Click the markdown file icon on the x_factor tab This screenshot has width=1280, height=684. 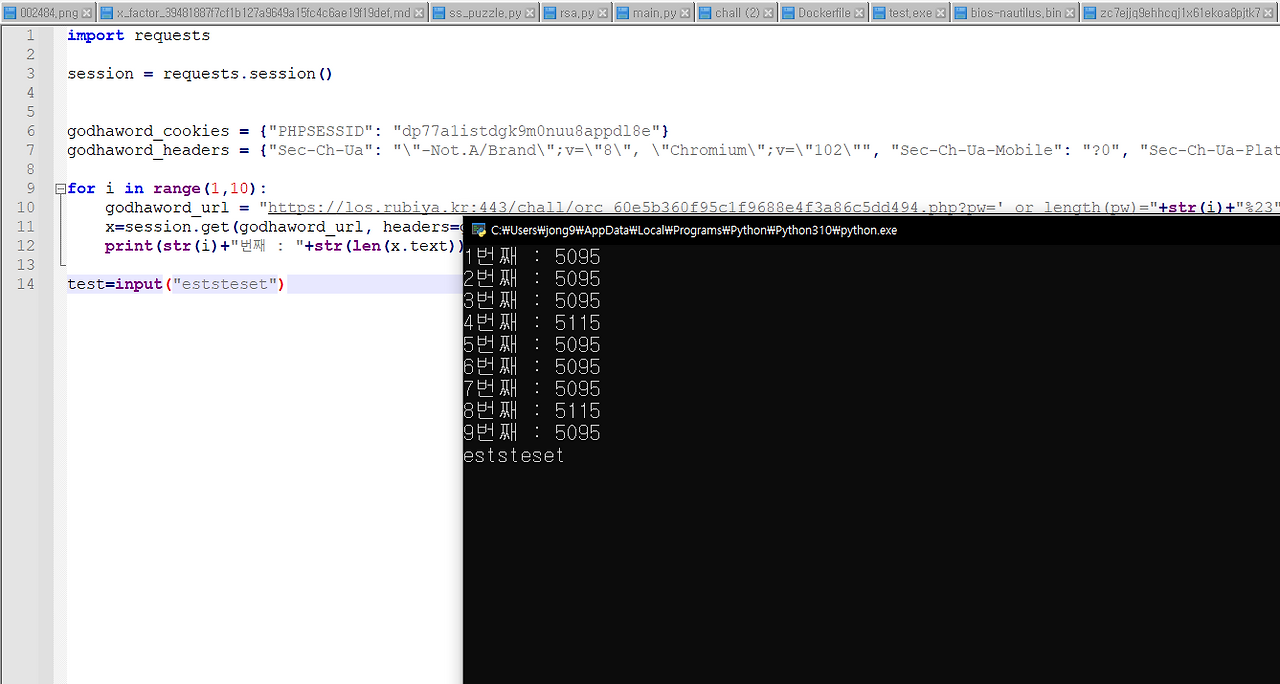click(x=106, y=14)
